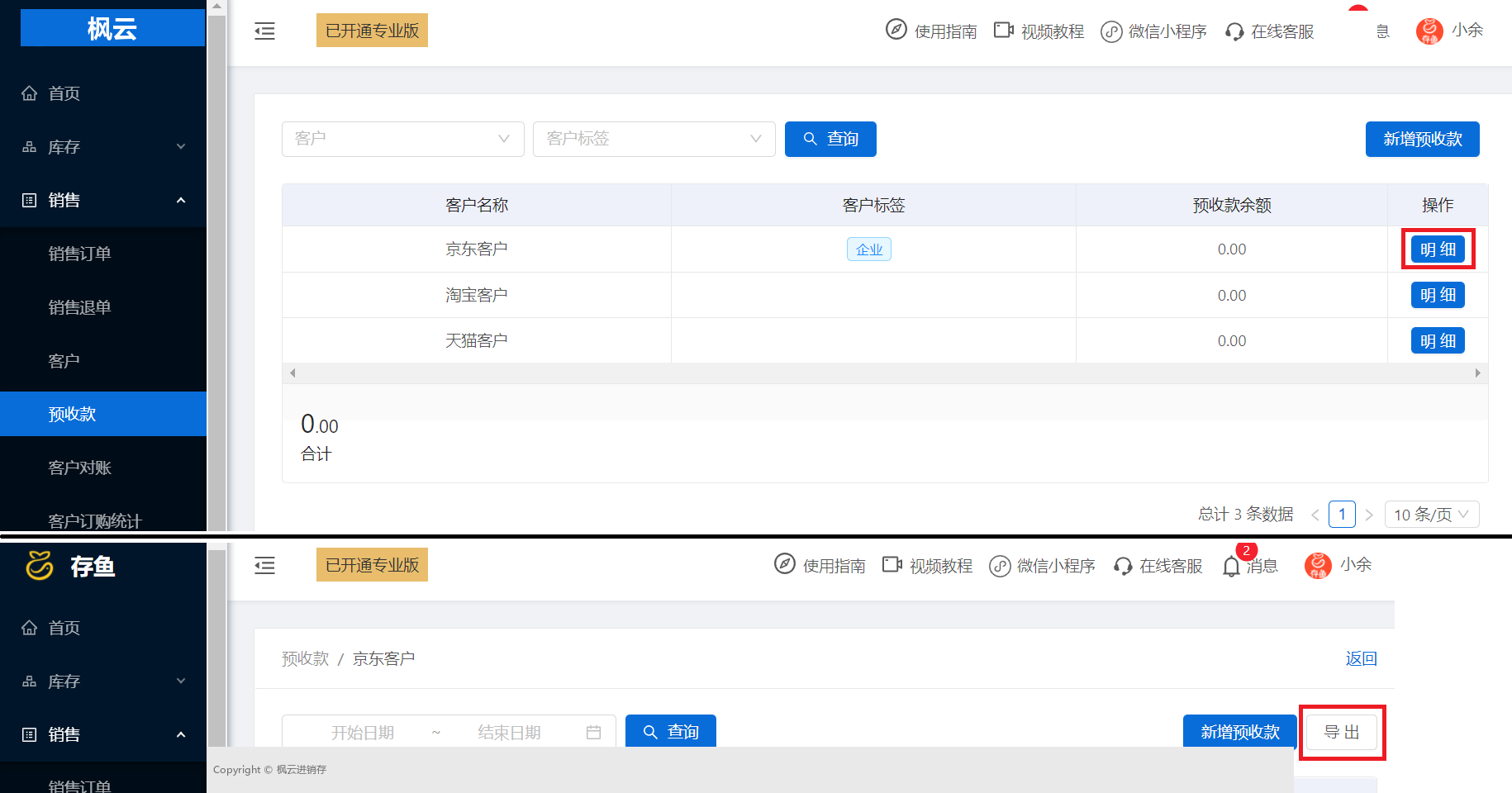Image resolution: width=1512 pixels, height=793 pixels.
Task: Collapse 销售 menu in top sidebar
Action: pyautogui.click(x=103, y=200)
